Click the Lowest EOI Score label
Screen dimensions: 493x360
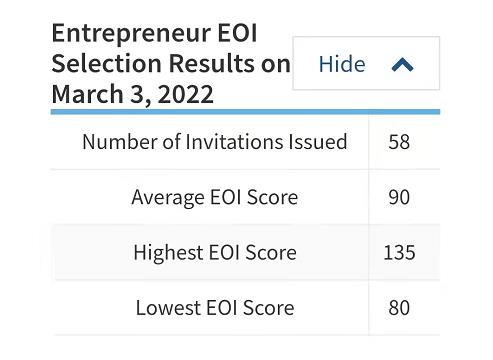click(215, 308)
